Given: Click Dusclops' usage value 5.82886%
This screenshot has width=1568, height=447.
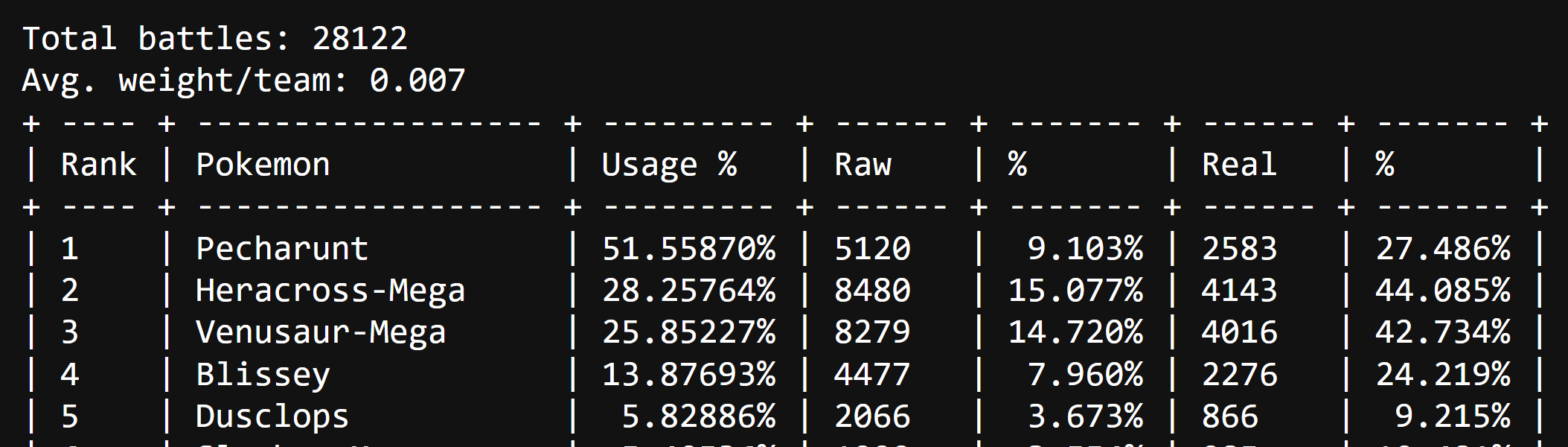Looking at the screenshot, I should click(698, 416).
